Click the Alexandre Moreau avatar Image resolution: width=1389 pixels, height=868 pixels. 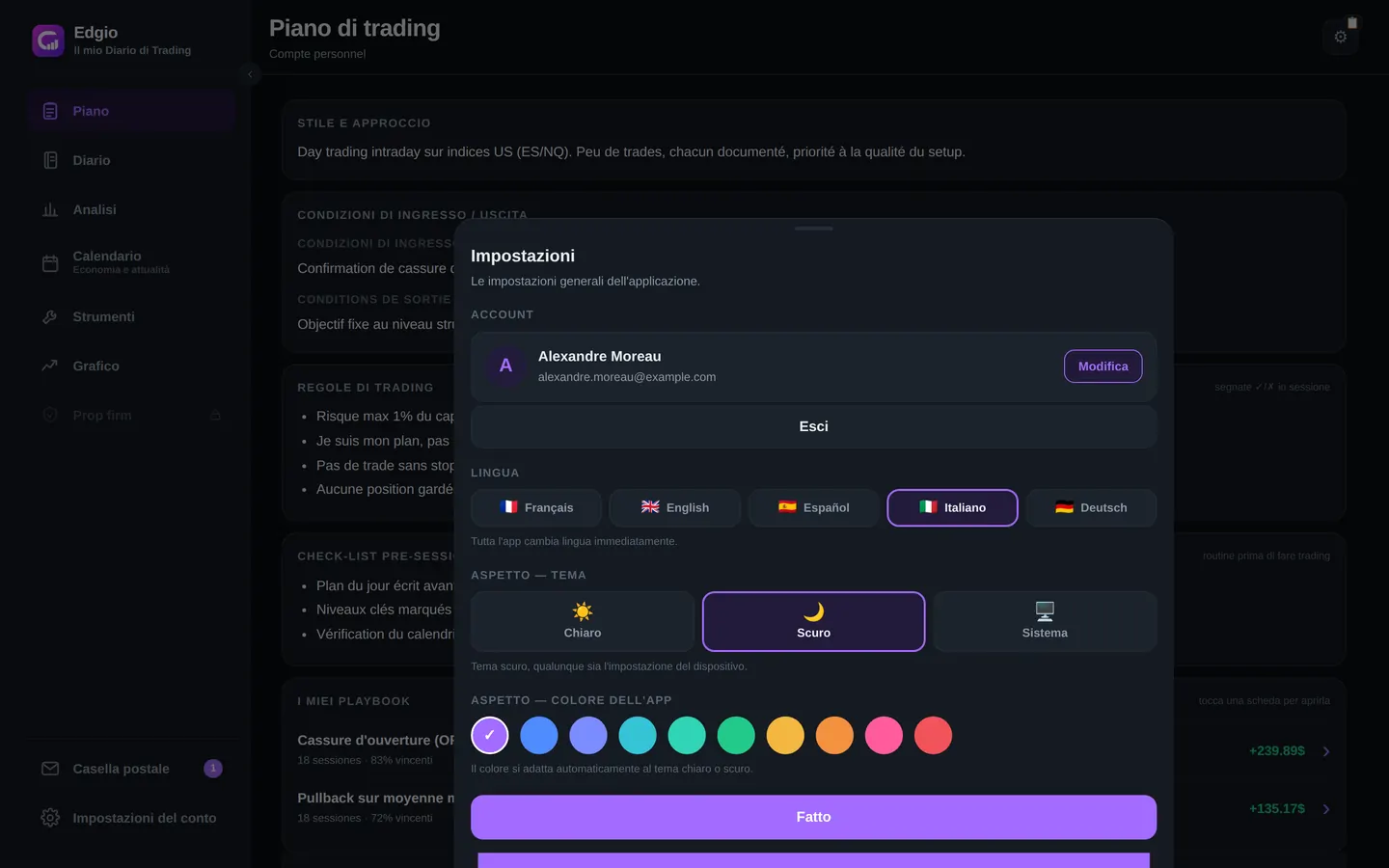pyautogui.click(x=505, y=366)
